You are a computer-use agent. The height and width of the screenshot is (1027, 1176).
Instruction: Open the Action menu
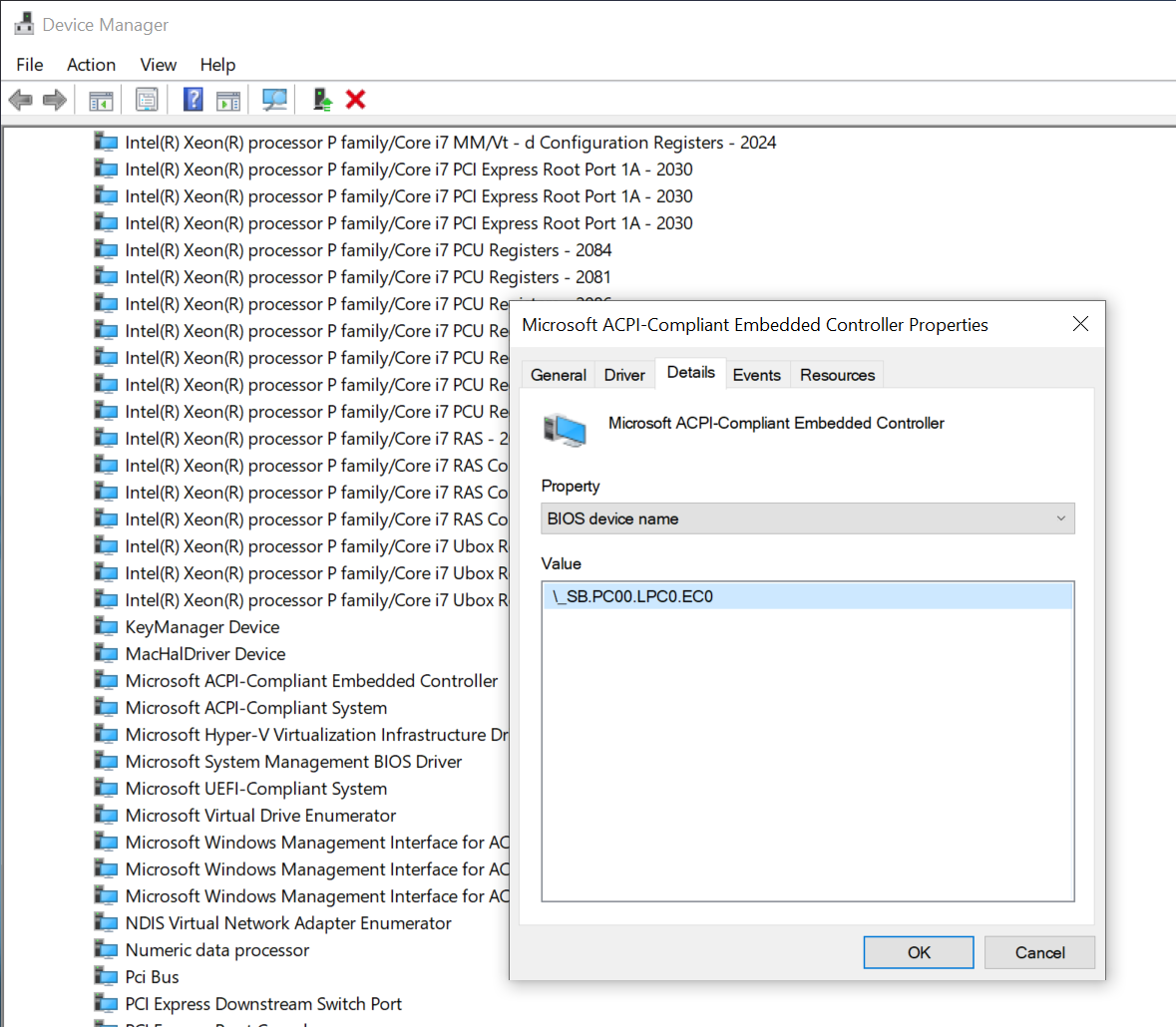(91, 65)
